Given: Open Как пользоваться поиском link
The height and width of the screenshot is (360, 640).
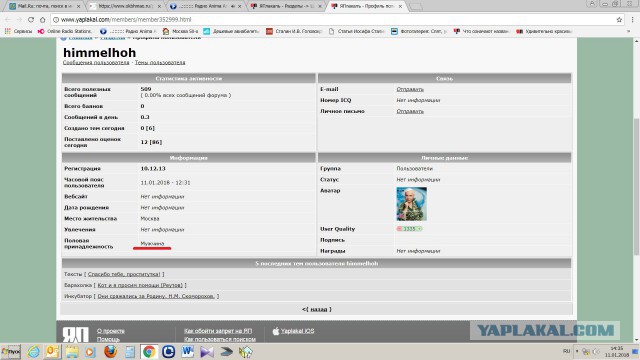Looking at the screenshot, I should (x=220, y=339).
